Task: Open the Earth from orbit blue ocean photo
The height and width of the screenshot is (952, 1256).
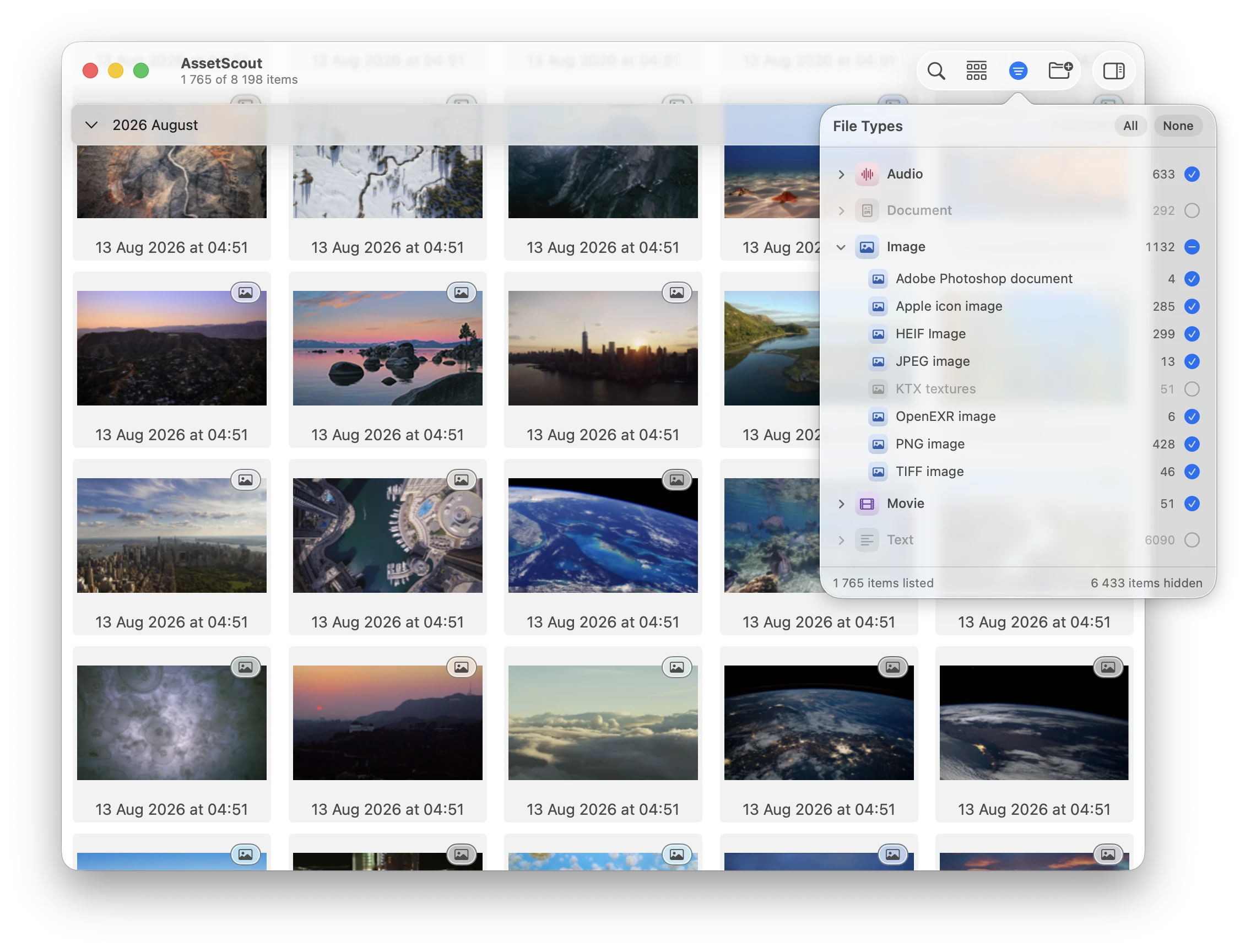Action: [603, 536]
